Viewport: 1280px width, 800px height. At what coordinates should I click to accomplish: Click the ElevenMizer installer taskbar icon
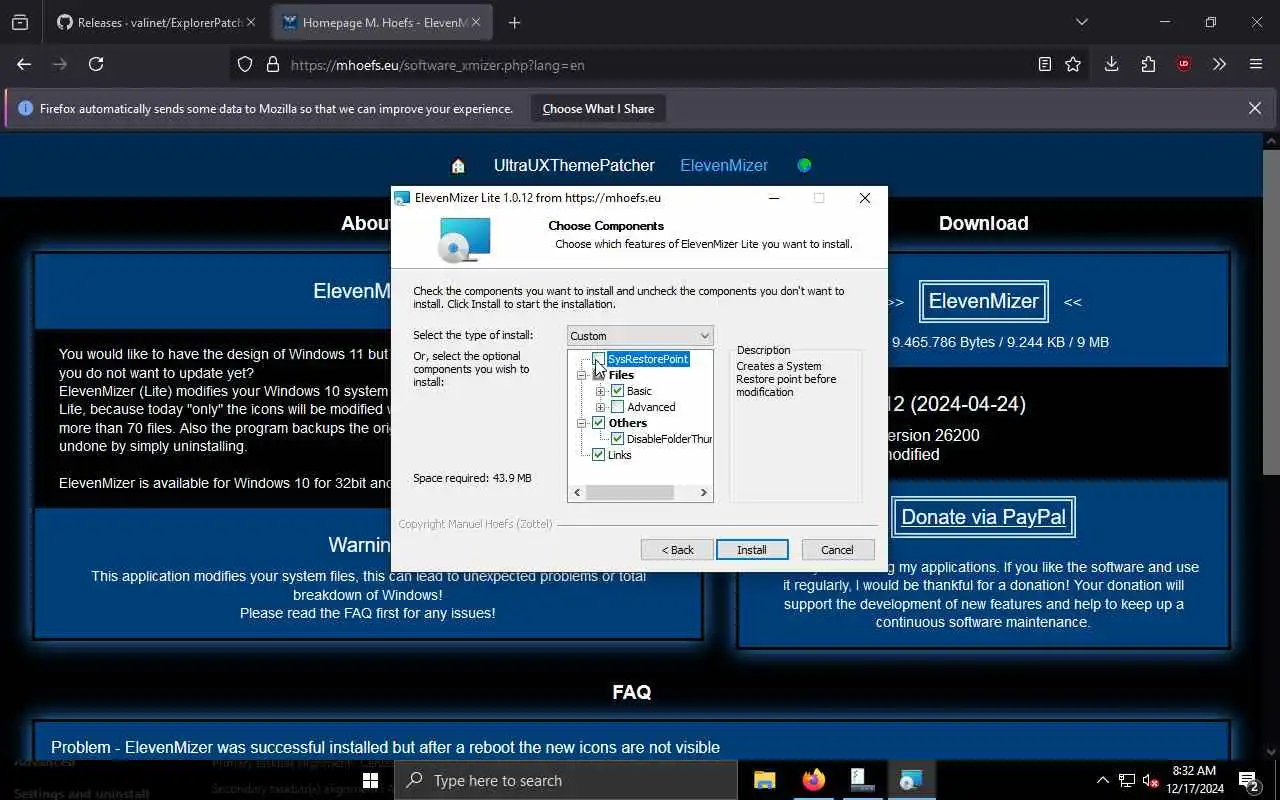coord(911,780)
